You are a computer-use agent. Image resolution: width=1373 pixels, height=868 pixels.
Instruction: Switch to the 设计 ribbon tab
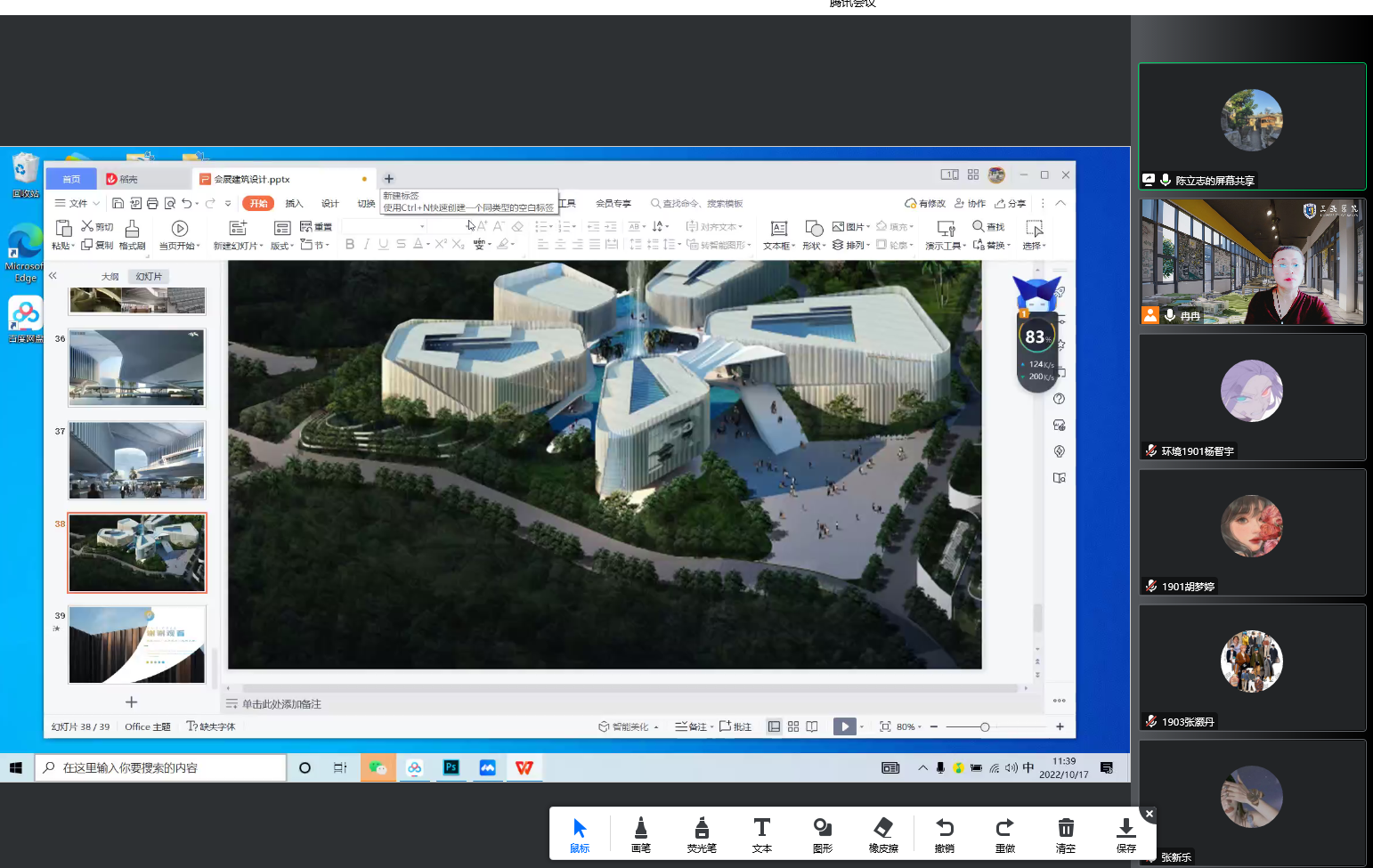pos(329,204)
